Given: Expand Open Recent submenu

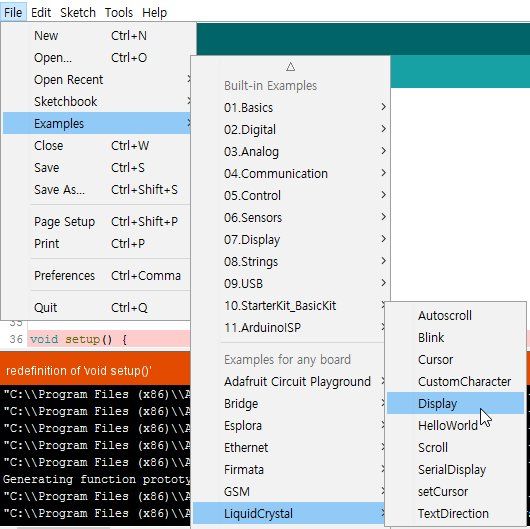Looking at the screenshot, I should pyautogui.click(x=97, y=79).
